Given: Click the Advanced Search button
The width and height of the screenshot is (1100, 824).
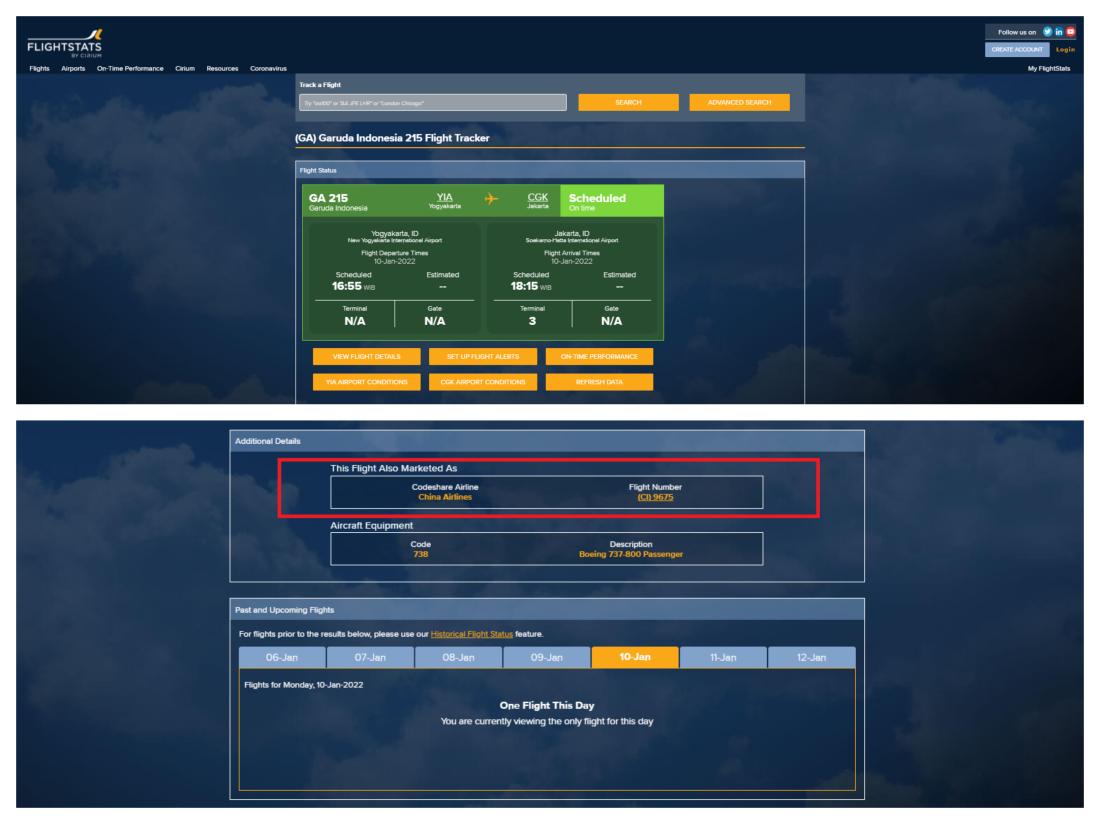Looking at the screenshot, I should [x=739, y=102].
